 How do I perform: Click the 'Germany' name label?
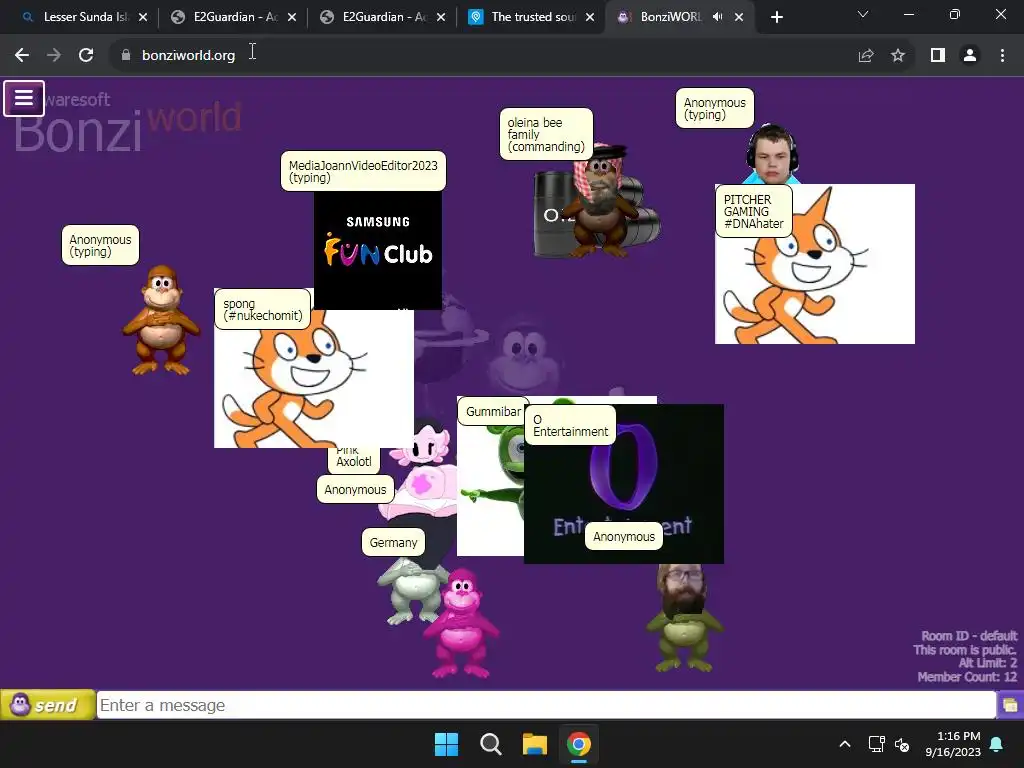393,542
